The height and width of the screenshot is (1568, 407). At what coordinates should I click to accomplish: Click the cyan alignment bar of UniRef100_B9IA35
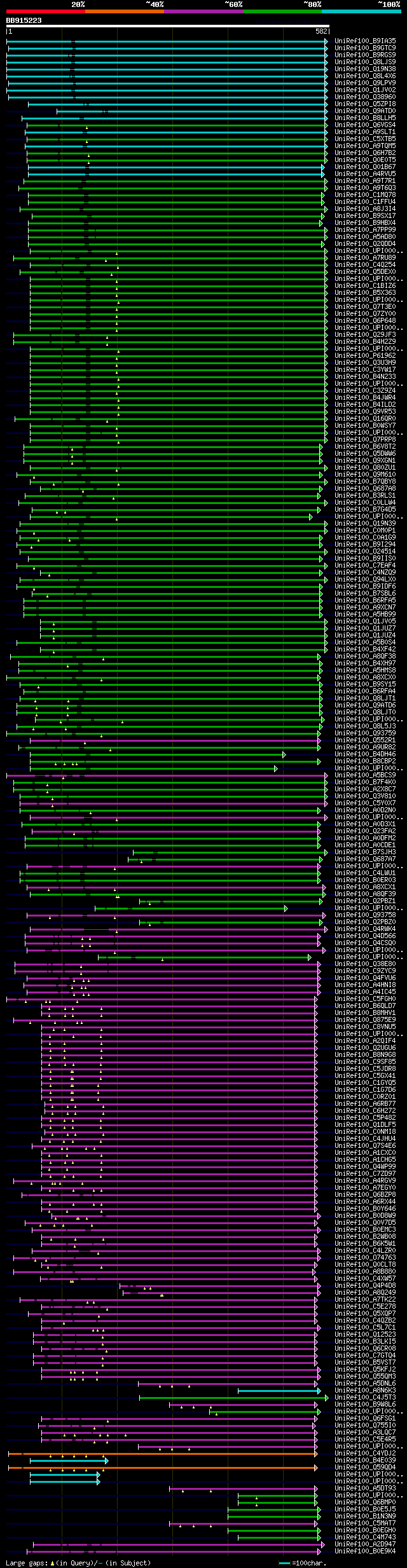(x=167, y=41)
